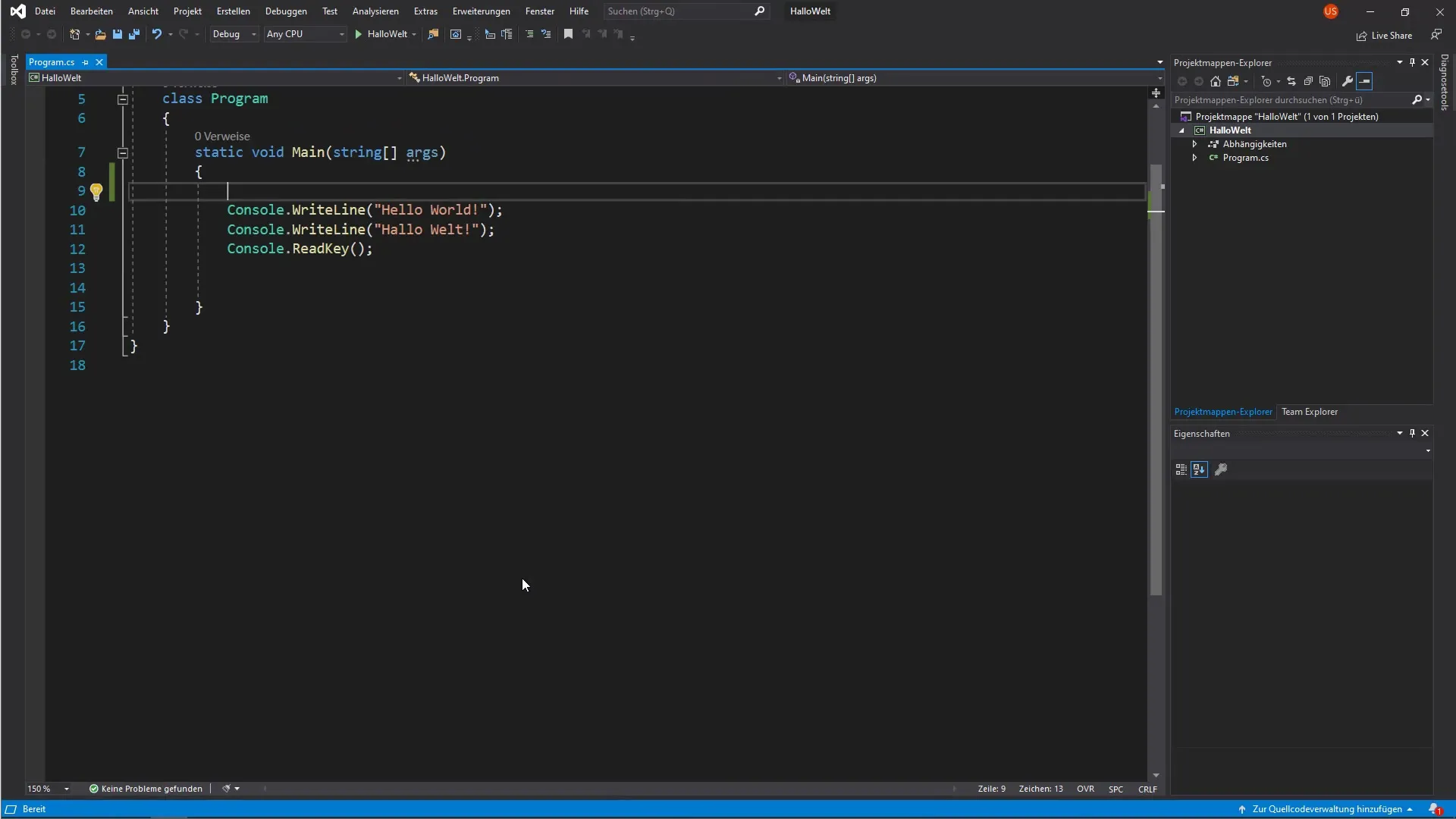Click the Keine Probleme gefunden indicator
Viewport: 1456px width, 819px height.
pos(146,789)
